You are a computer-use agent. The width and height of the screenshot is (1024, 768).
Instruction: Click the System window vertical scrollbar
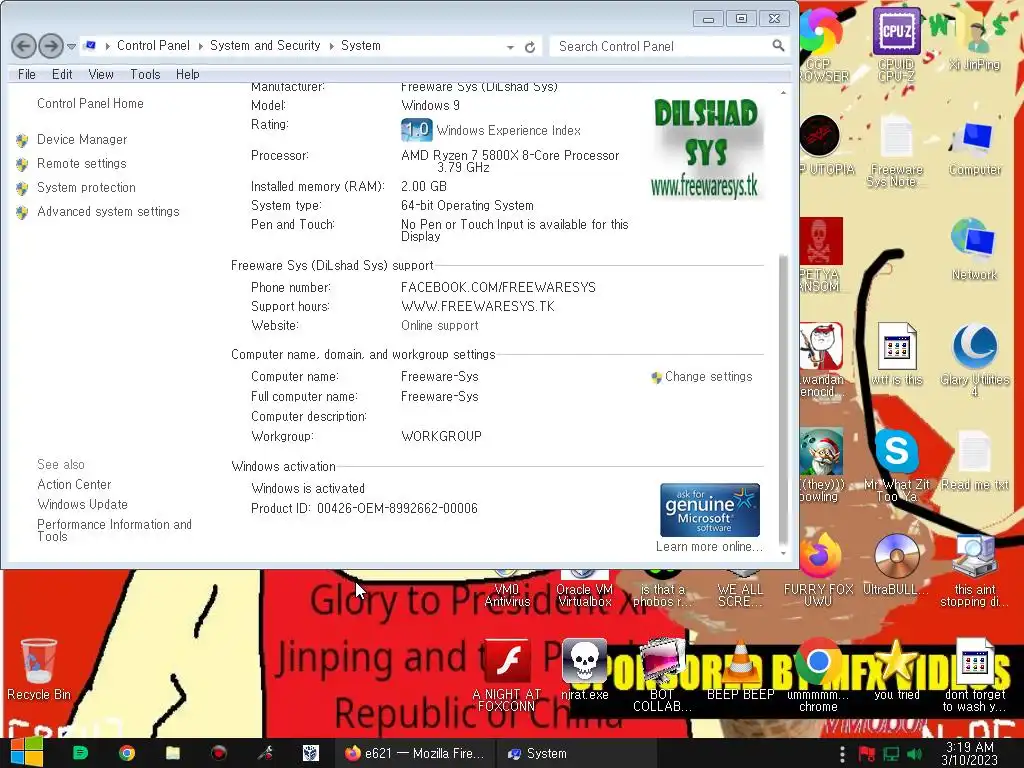pyautogui.click(x=783, y=398)
